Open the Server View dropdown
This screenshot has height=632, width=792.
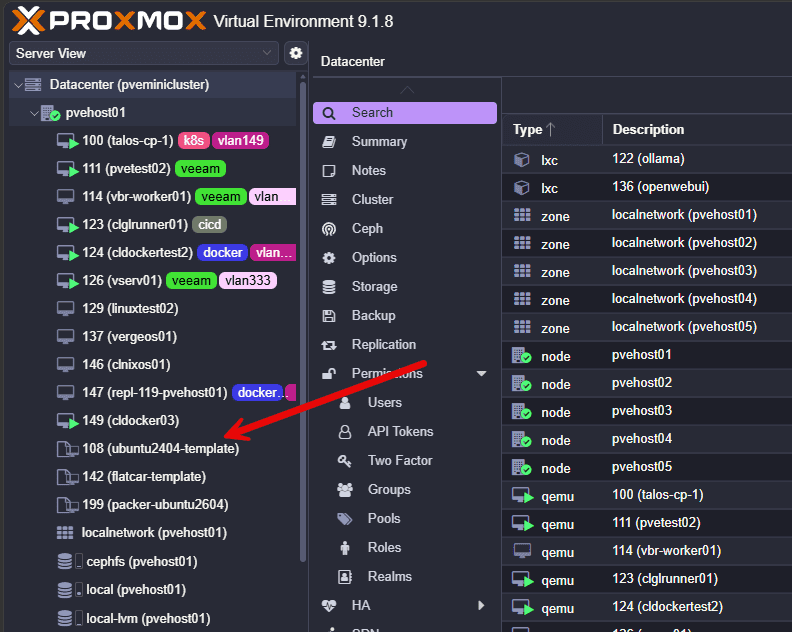tap(143, 53)
